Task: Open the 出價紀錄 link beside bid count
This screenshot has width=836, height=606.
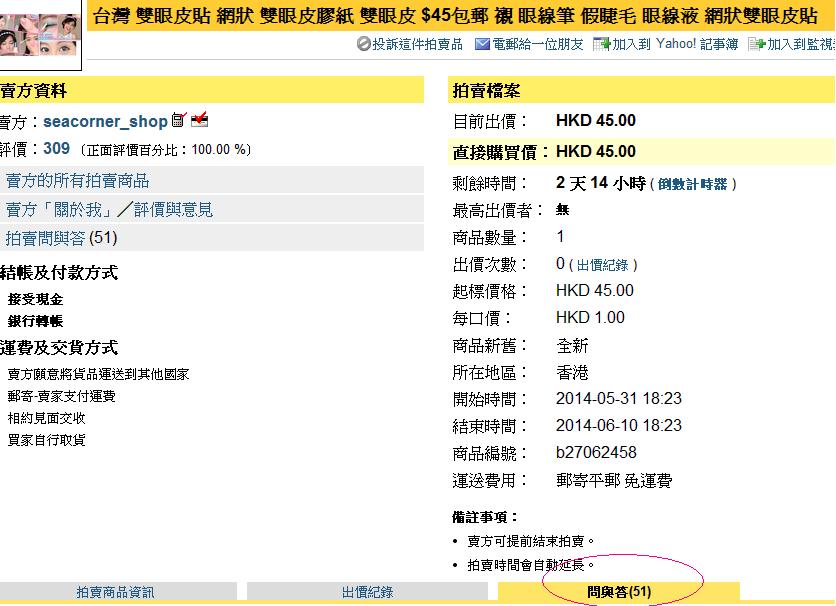Action: 603,265
